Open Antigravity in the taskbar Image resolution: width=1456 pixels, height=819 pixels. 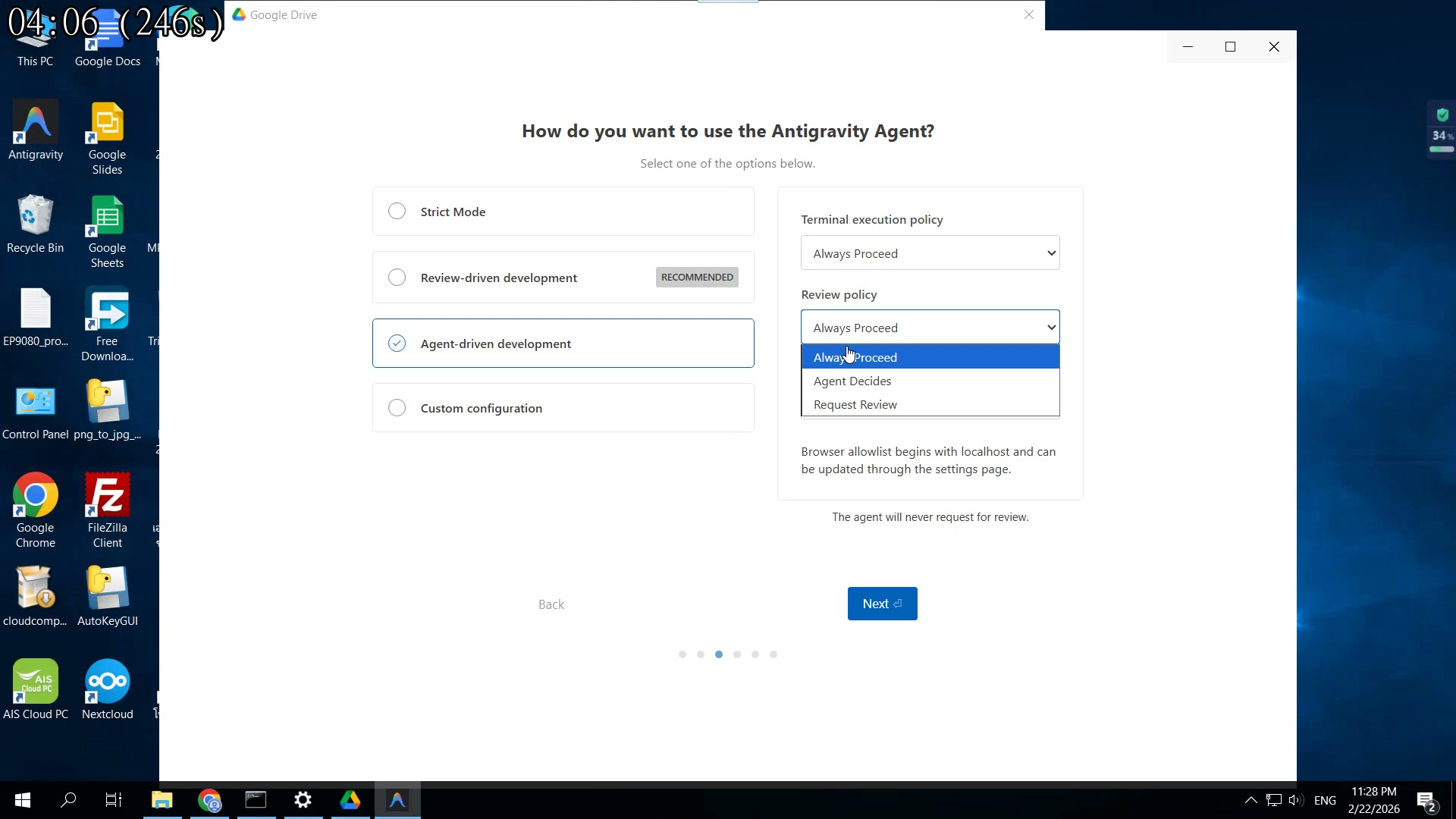coord(397,800)
